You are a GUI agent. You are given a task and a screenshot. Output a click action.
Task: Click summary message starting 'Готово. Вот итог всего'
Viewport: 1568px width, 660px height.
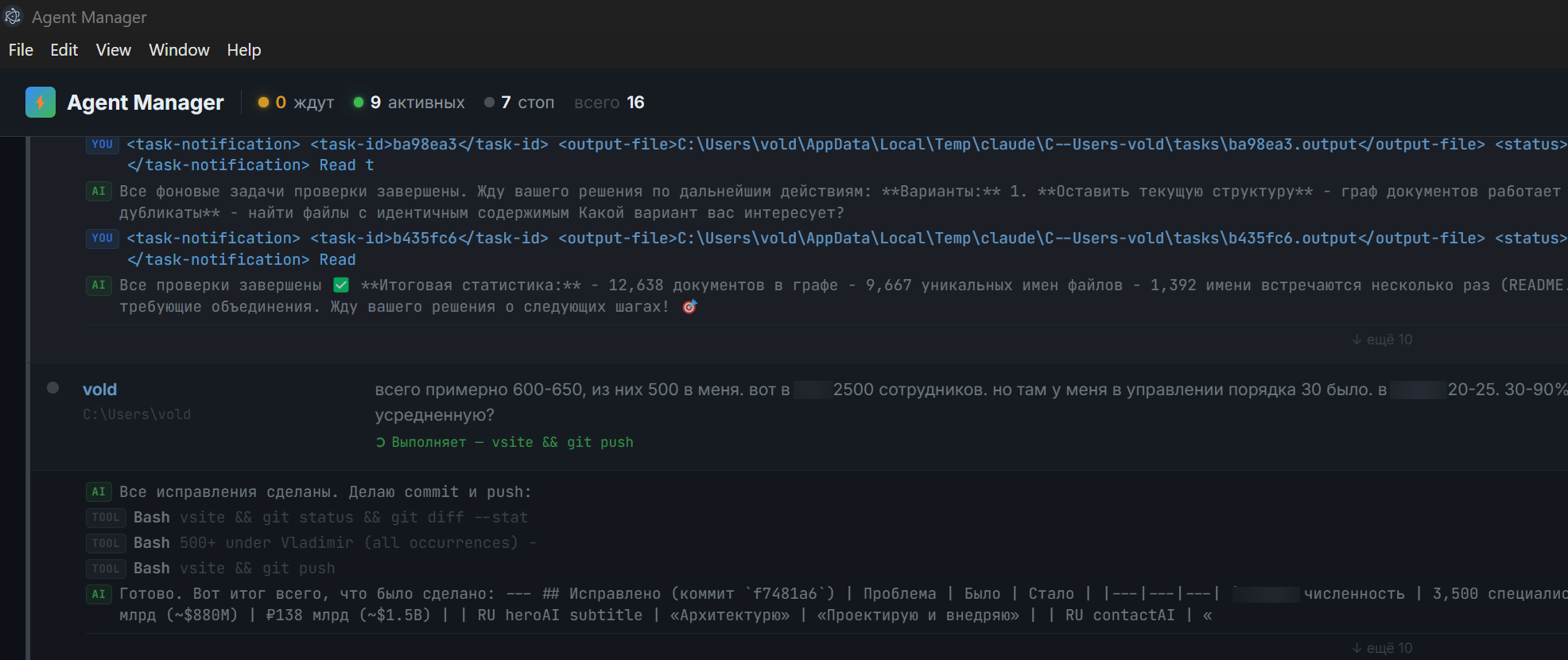[843, 604]
